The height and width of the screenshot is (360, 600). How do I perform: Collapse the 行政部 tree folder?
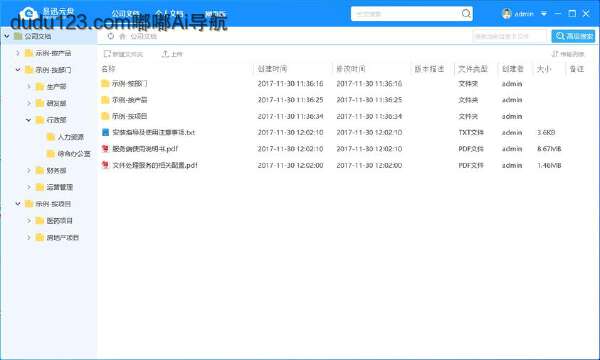(x=29, y=120)
